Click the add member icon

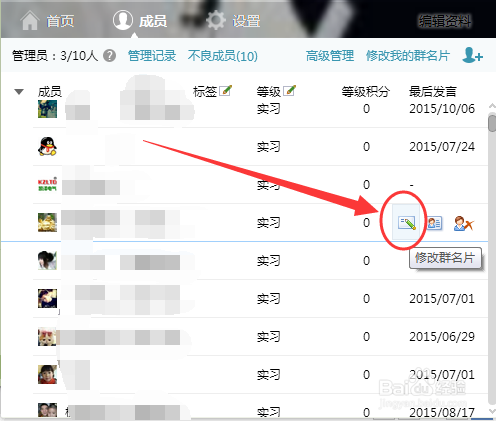(x=472, y=55)
